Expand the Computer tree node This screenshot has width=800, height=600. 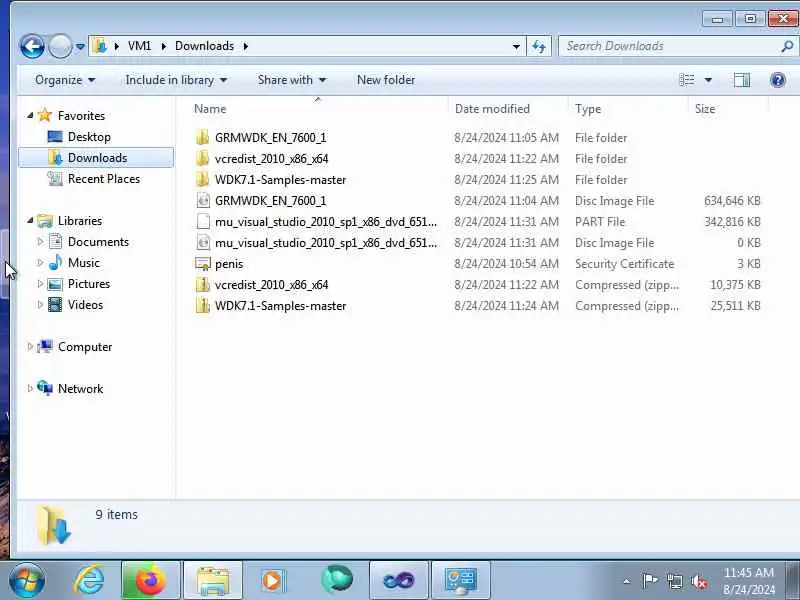tap(30, 347)
